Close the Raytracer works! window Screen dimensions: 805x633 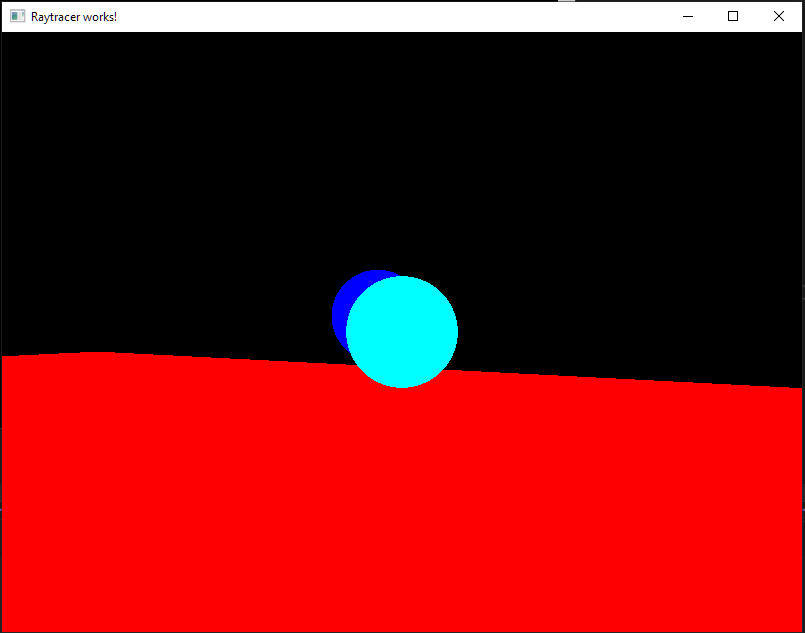[779, 17]
